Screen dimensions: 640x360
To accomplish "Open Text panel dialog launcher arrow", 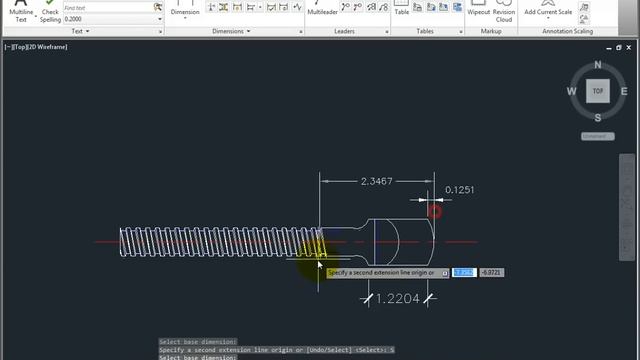I will (x=160, y=31).
